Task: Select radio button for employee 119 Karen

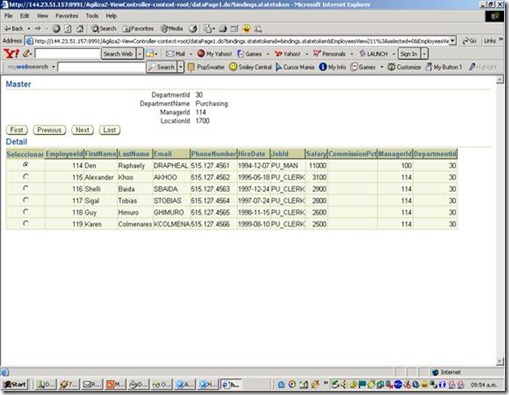Action: click(x=26, y=223)
